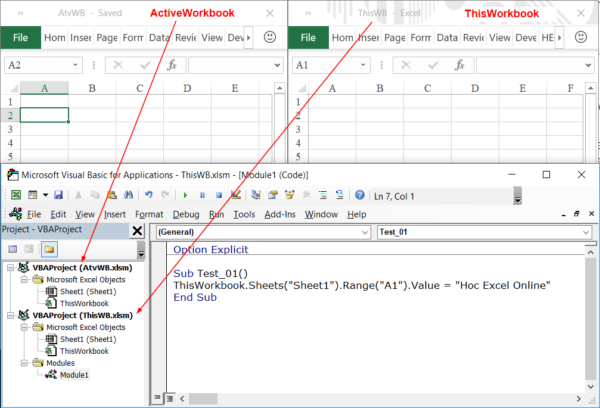Click the File button in AtvWB window
Image resolution: width=600 pixels, height=408 pixels.
[21, 38]
